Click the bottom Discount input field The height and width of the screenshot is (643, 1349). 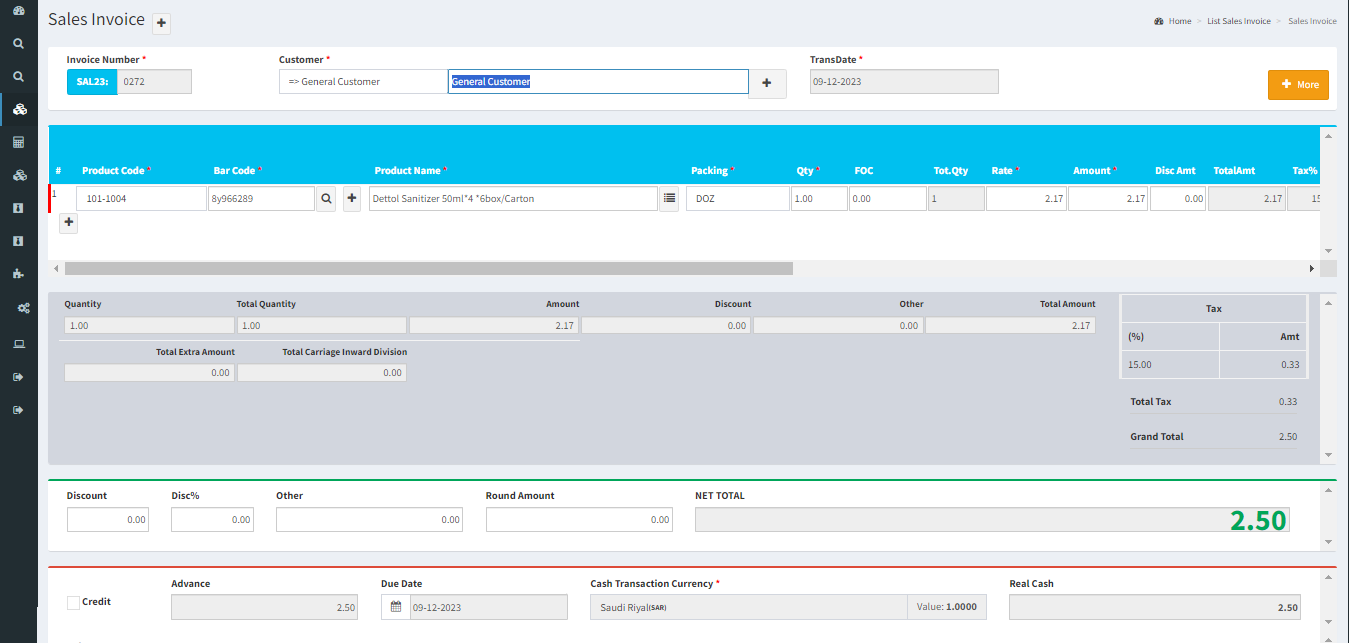(x=108, y=519)
